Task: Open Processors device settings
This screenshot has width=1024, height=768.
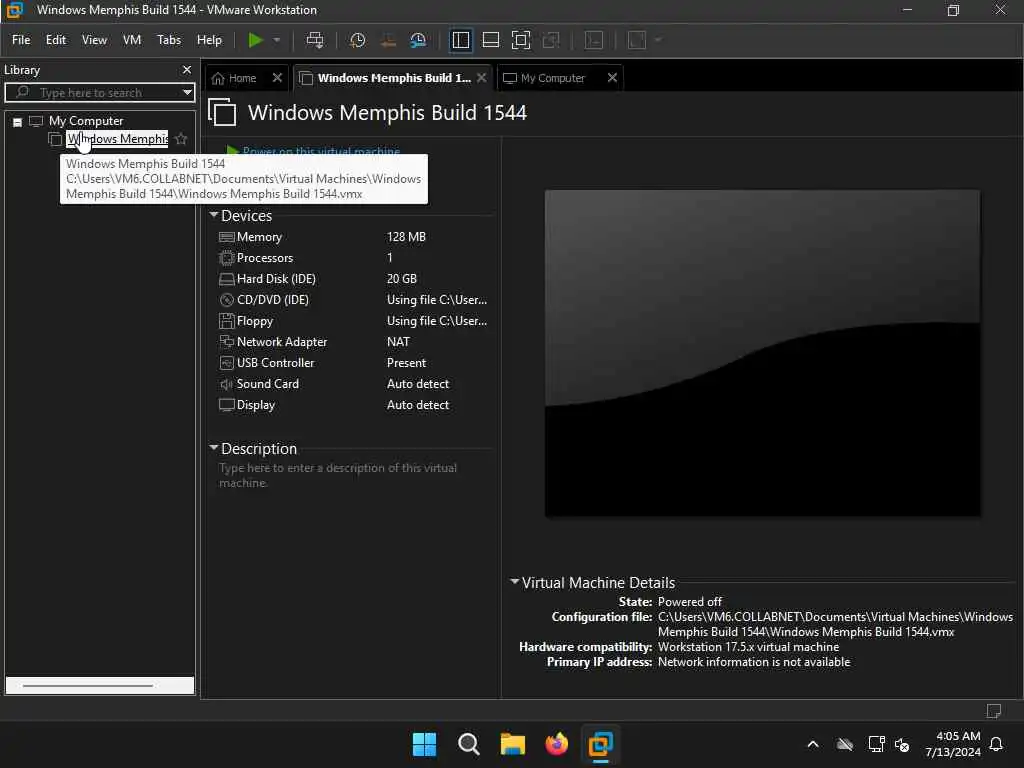Action: coord(264,258)
